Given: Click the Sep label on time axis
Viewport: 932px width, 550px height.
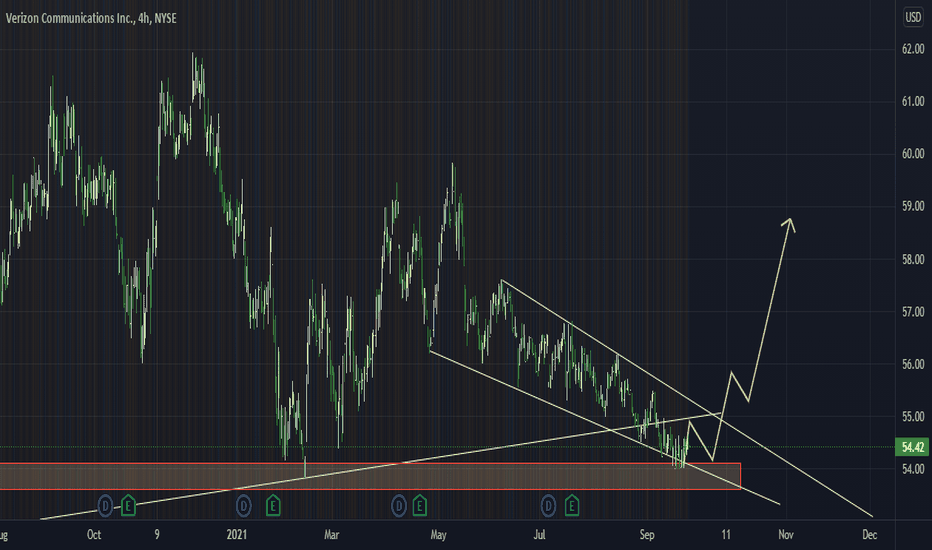Looking at the screenshot, I should [647, 535].
